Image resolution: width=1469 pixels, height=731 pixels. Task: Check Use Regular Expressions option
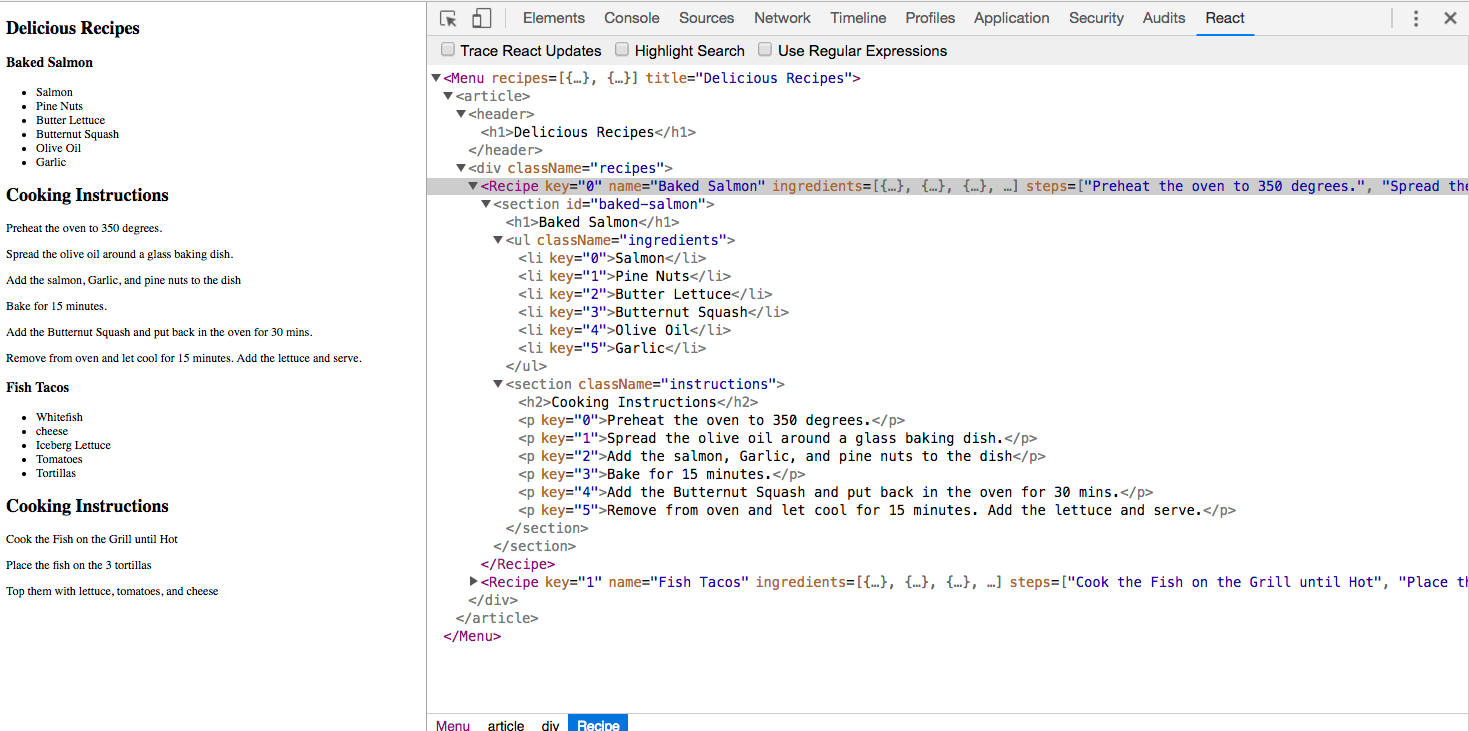coord(765,50)
